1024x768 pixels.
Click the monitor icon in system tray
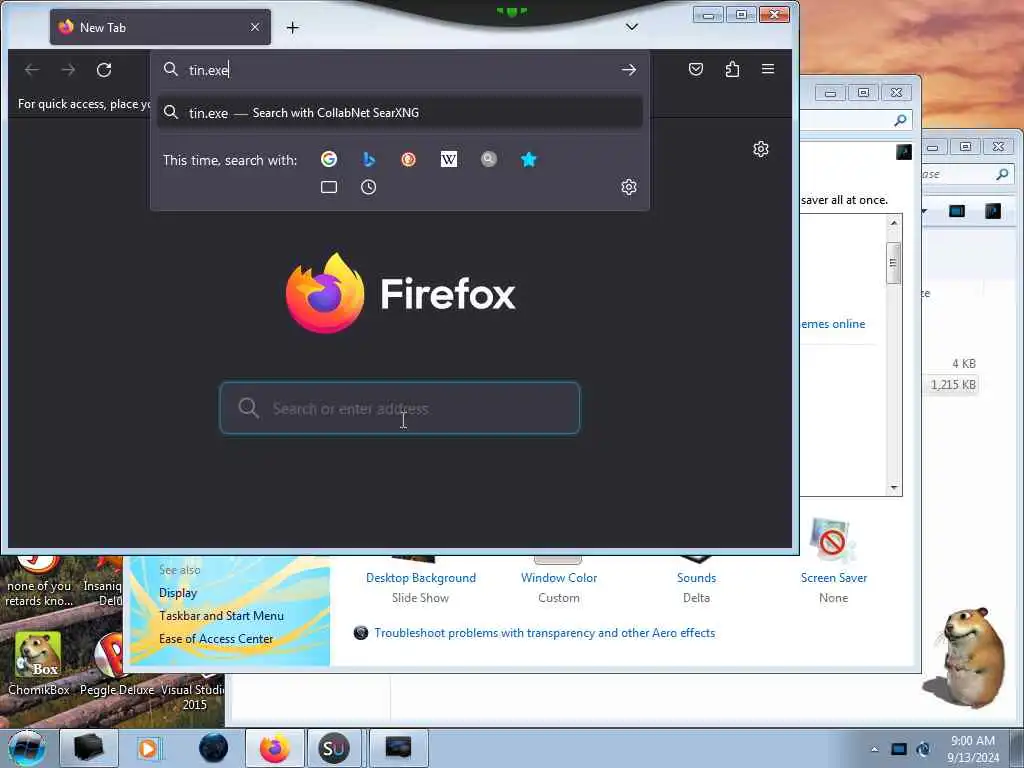coord(899,749)
